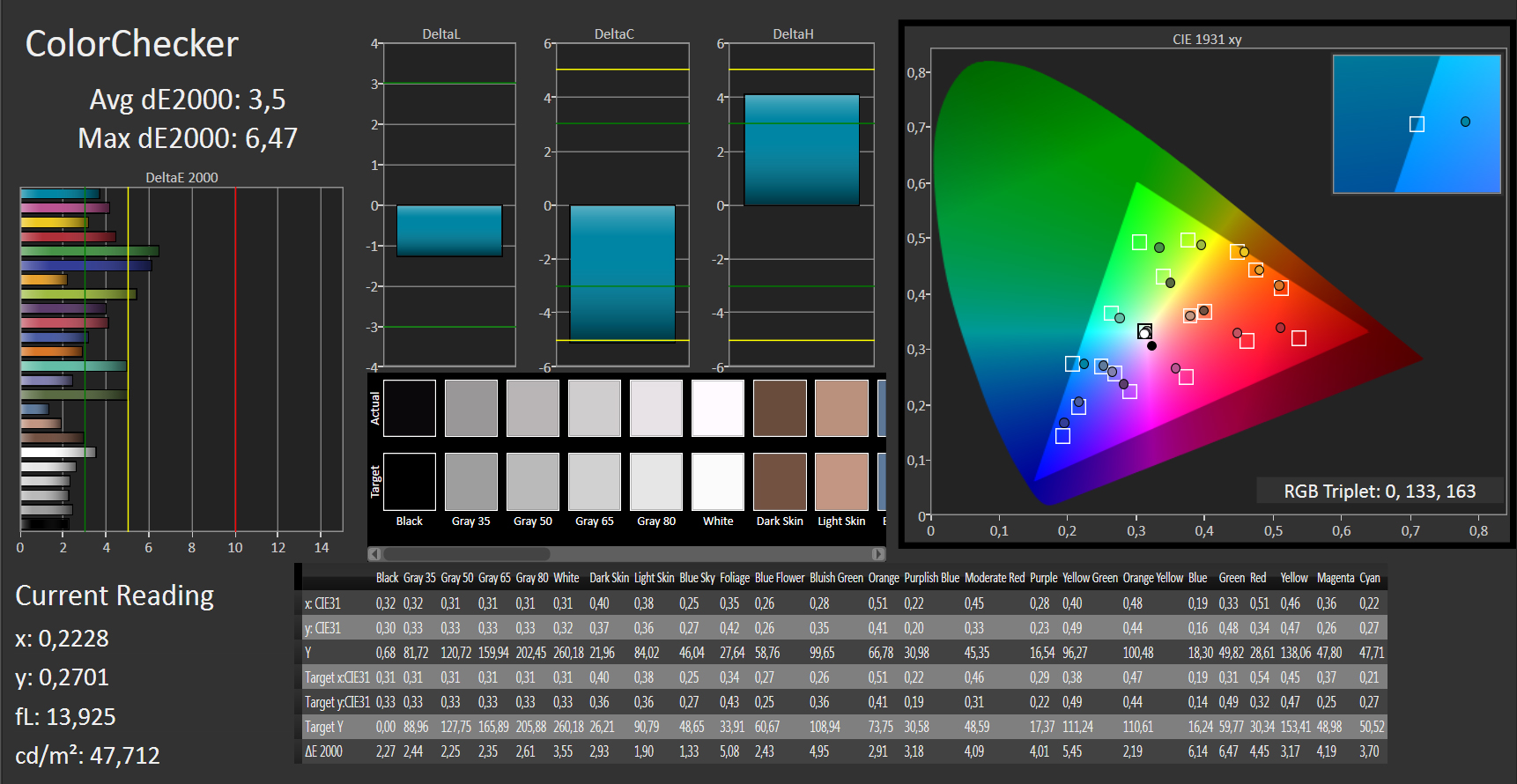Click the Max dE2000: 6,47 label
The image size is (1517, 784).
point(188,138)
